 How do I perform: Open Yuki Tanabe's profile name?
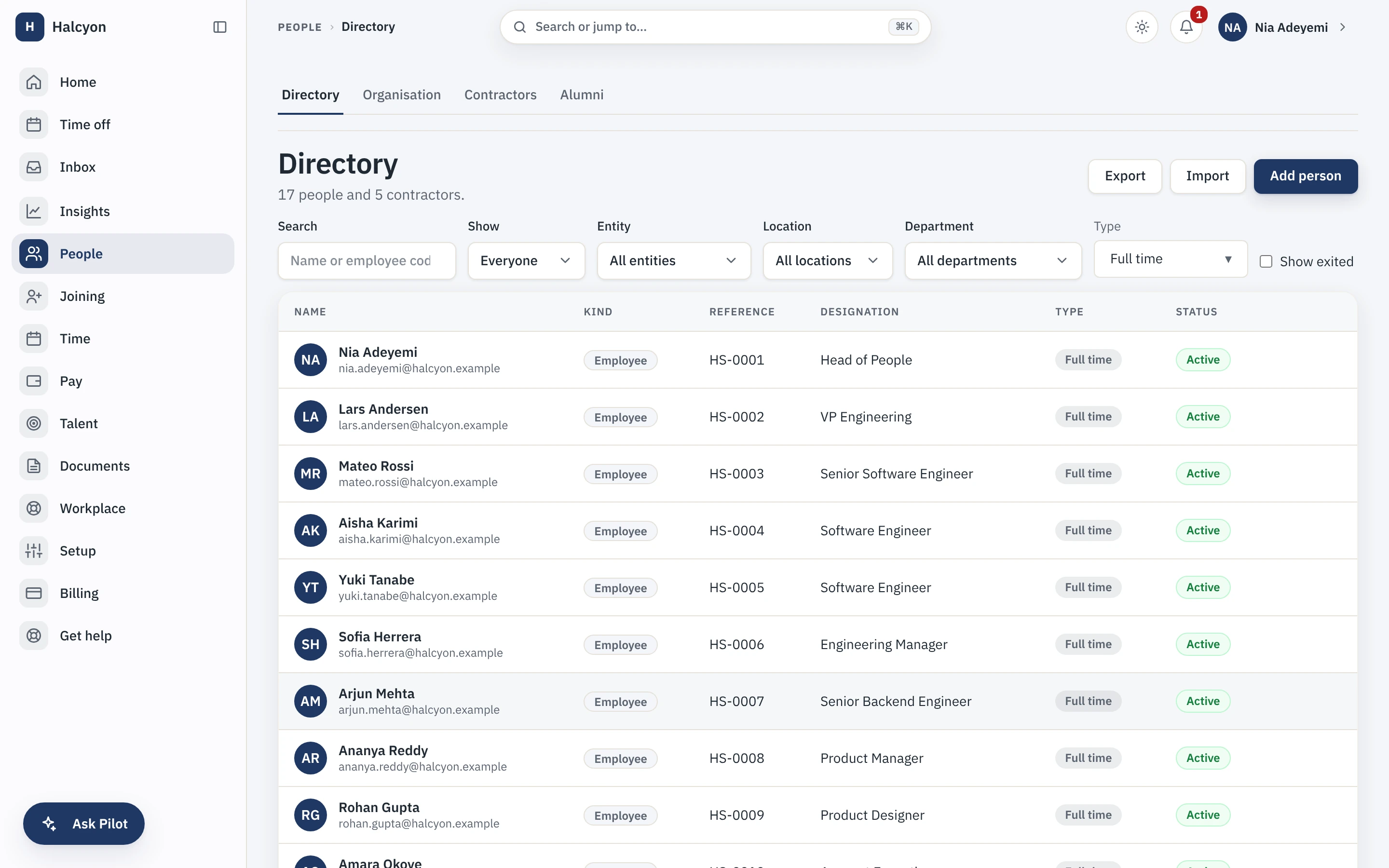point(377,580)
